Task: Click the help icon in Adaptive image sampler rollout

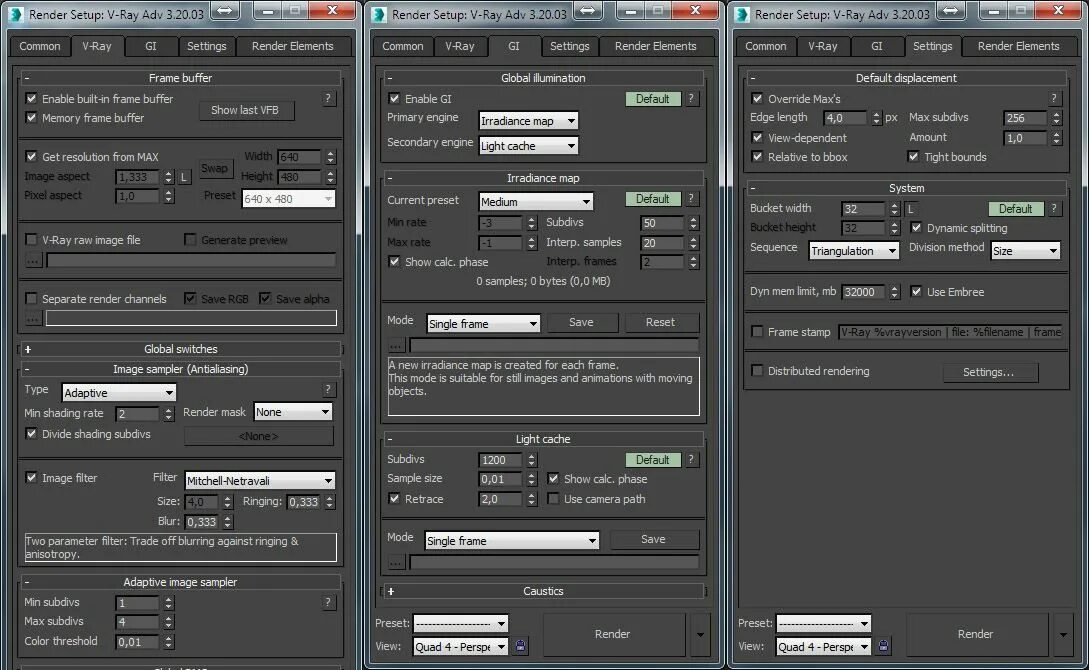Action: (x=328, y=602)
